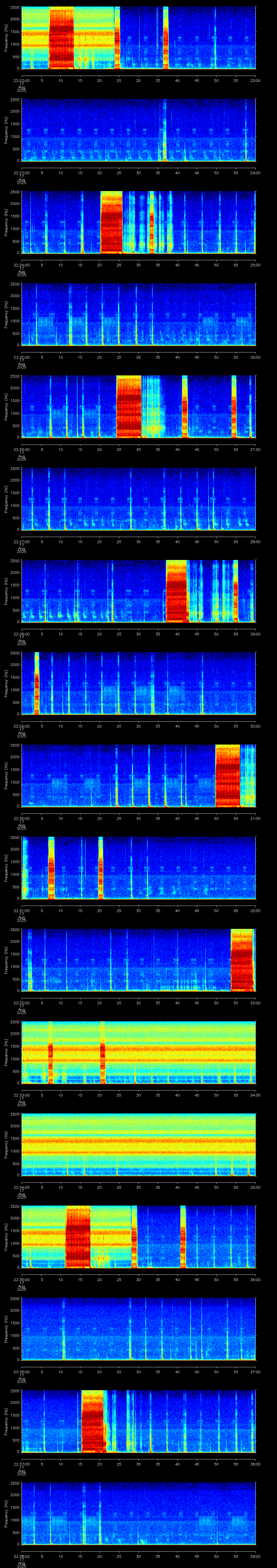Click the 22:26:00 time axis label
The image size is (277, 1568).
pyautogui.click(x=22, y=449)
